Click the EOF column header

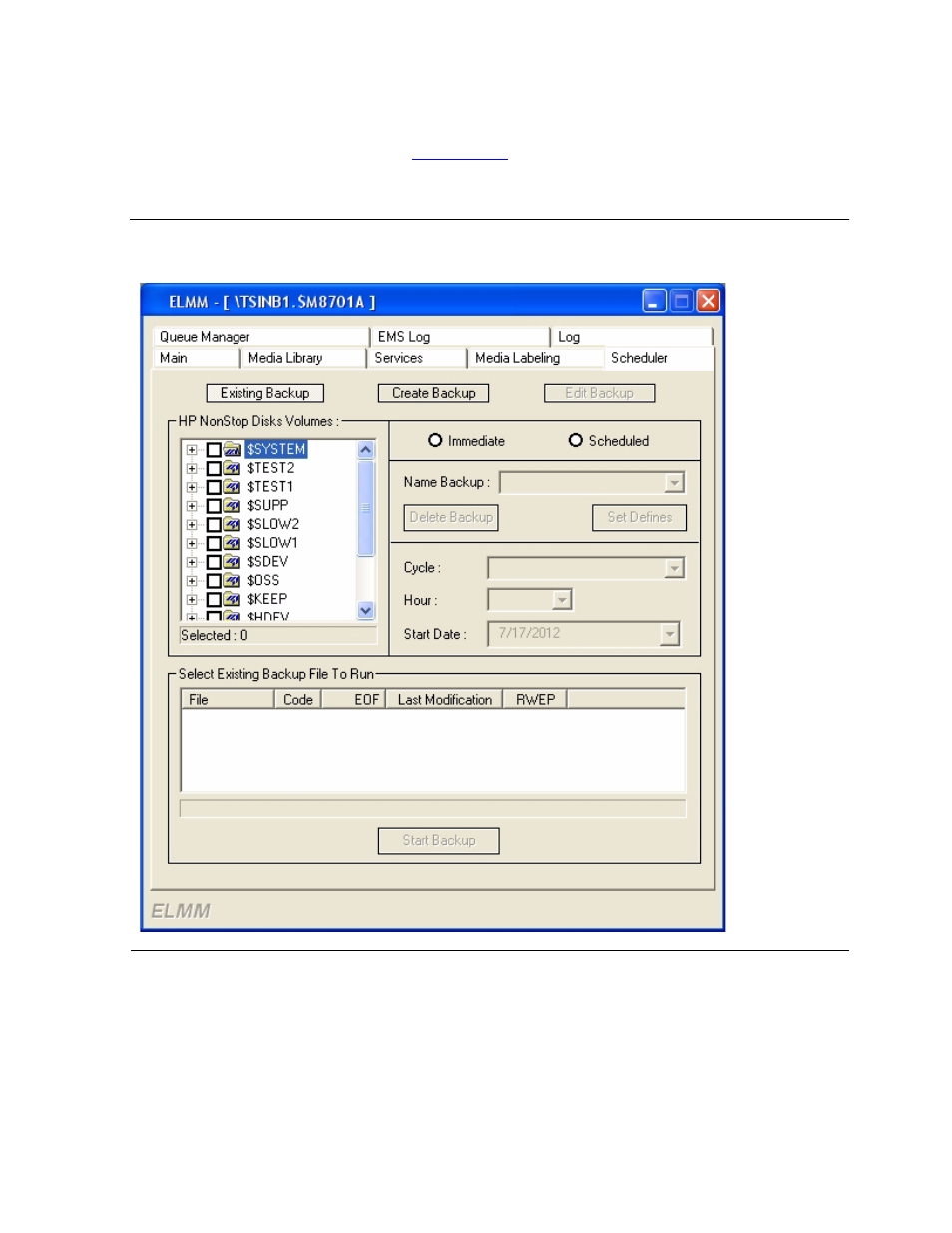coord(353,700)
